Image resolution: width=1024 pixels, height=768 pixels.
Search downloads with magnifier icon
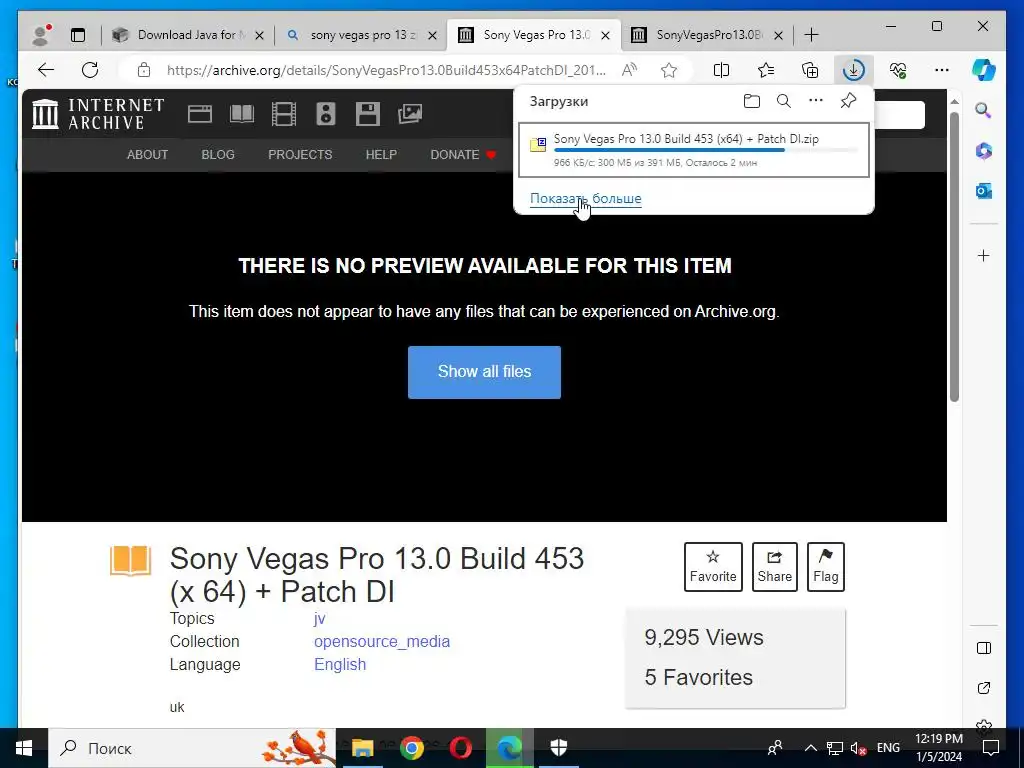pyautogui.click(x=784, y=101)
